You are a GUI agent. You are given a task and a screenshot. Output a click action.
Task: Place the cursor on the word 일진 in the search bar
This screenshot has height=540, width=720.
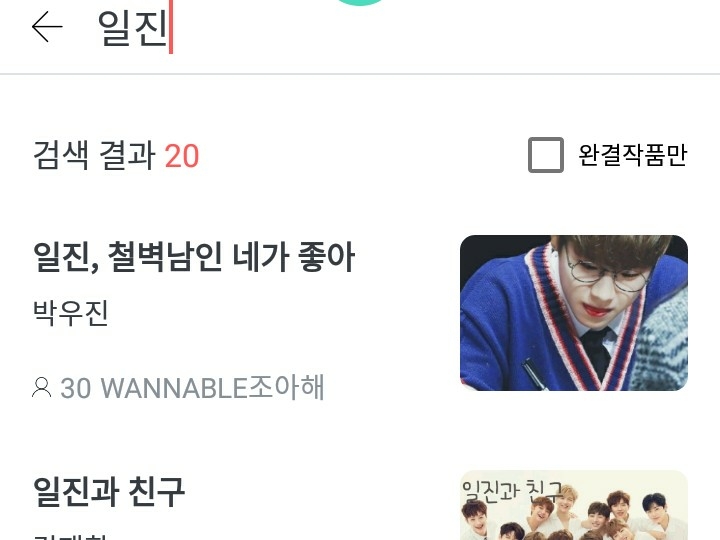coord(132,28)
